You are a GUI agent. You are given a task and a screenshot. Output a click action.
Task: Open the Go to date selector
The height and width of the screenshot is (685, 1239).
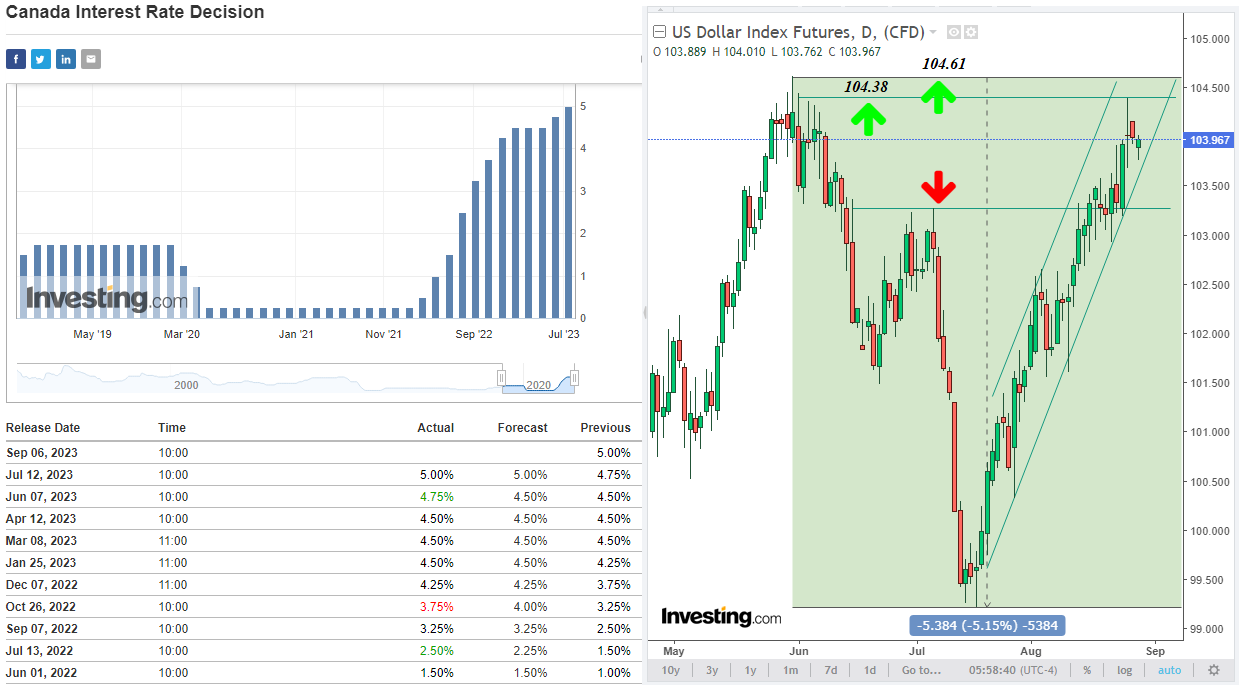pyautogui.click(x=923, y=670)
